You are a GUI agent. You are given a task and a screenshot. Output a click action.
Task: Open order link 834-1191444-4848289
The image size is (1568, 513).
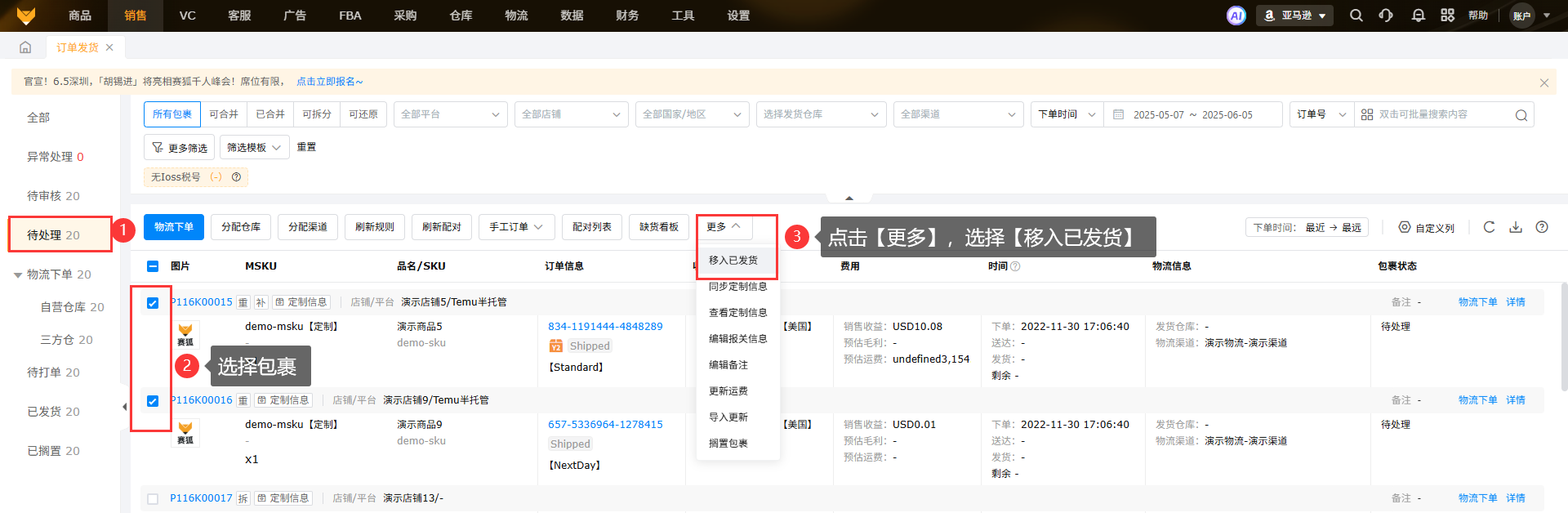605,327
